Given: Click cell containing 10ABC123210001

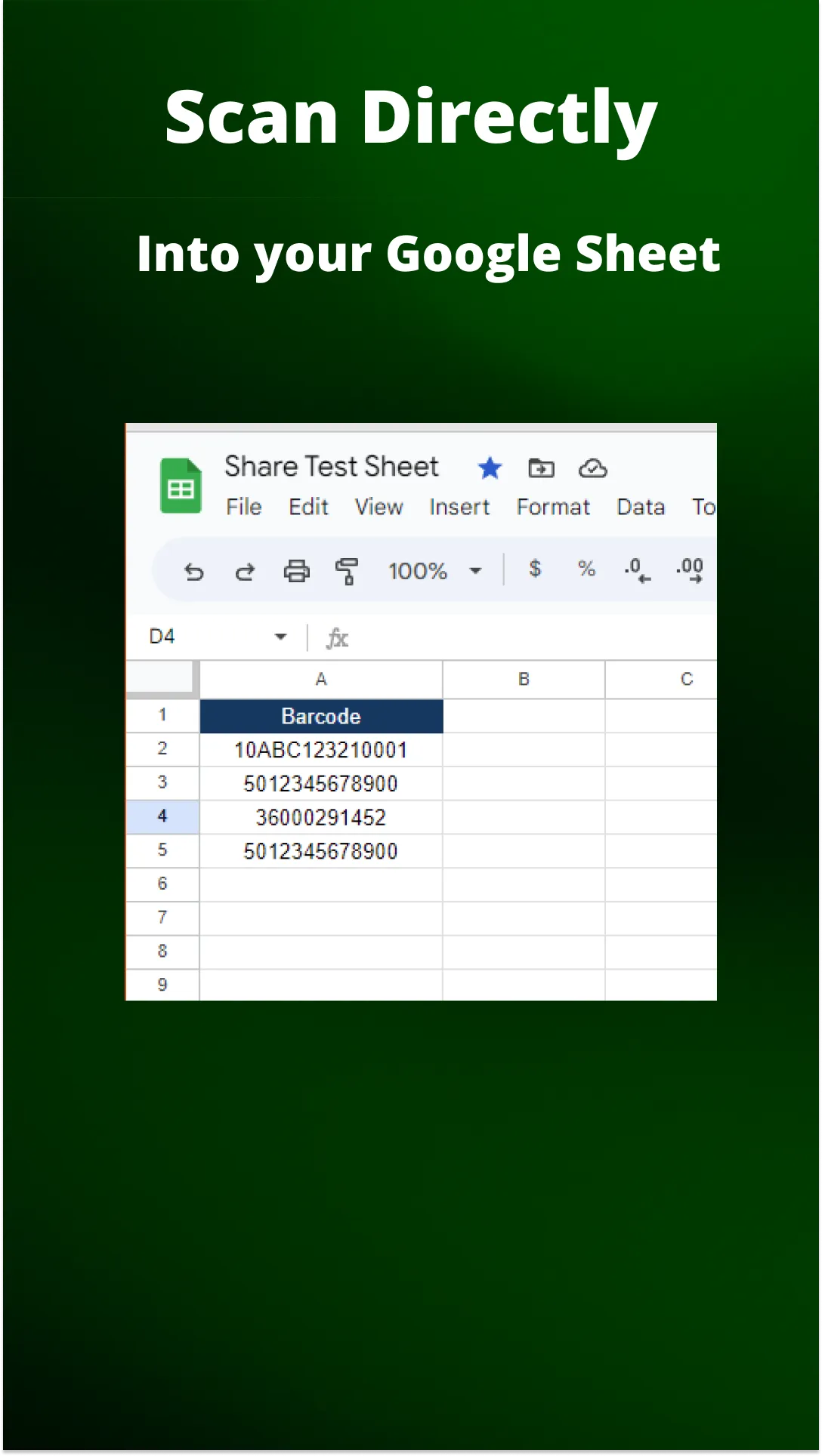Looking at the screenshot, I should [321, 750].
